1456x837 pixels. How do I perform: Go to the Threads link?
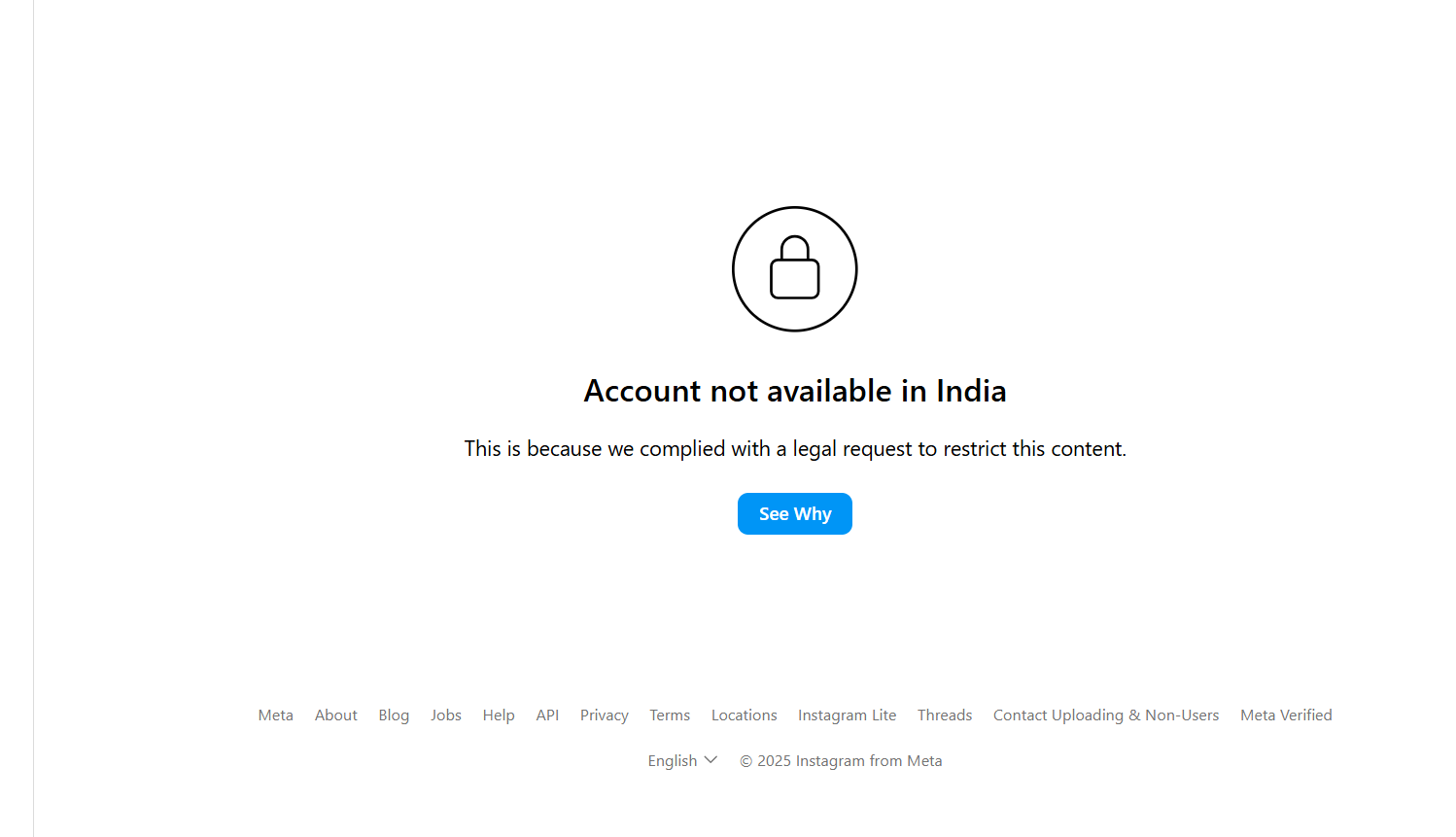[x=945, y=715]
